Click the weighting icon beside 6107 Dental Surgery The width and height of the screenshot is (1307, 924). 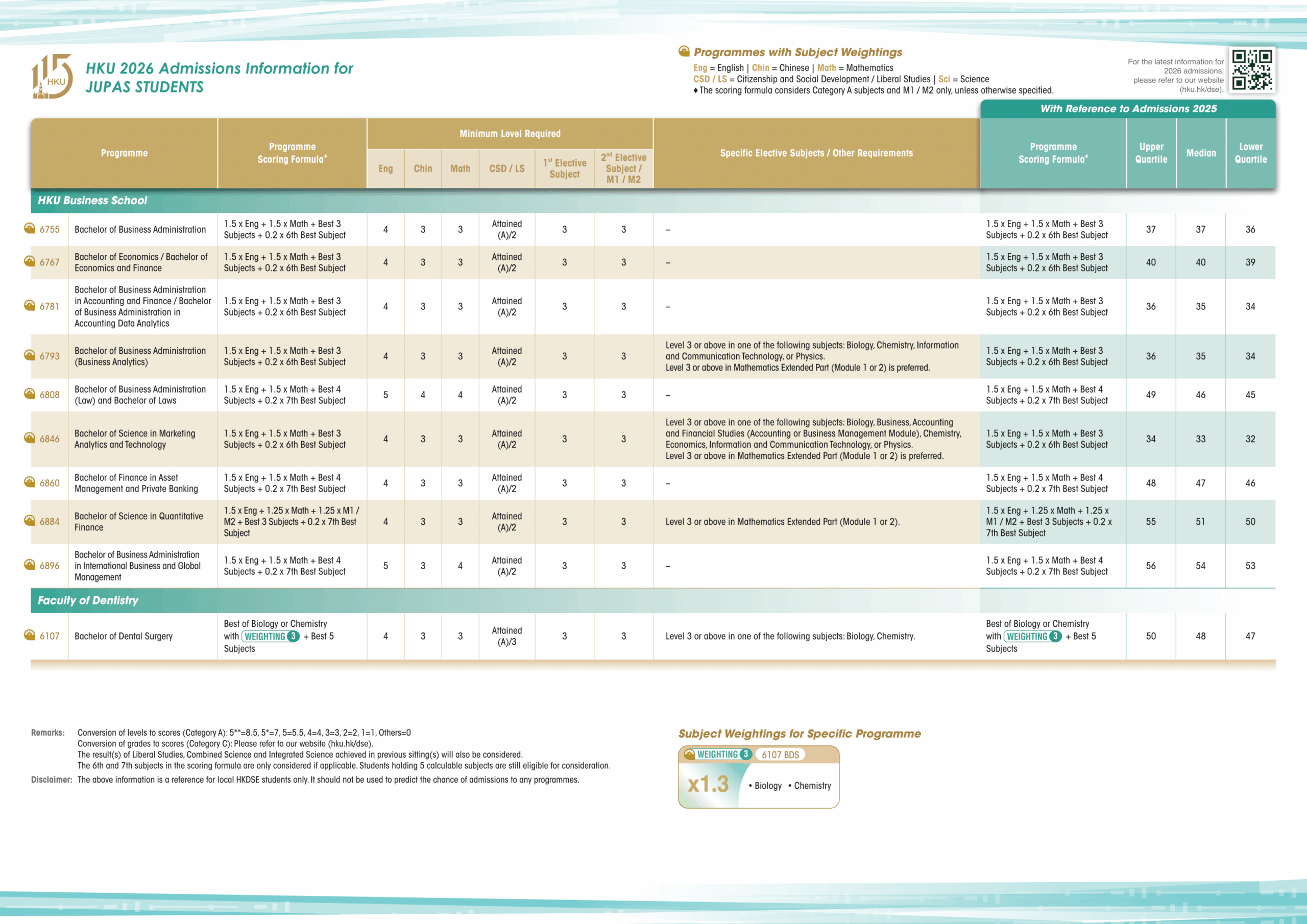pyautogui.click(x=30, y=636)
